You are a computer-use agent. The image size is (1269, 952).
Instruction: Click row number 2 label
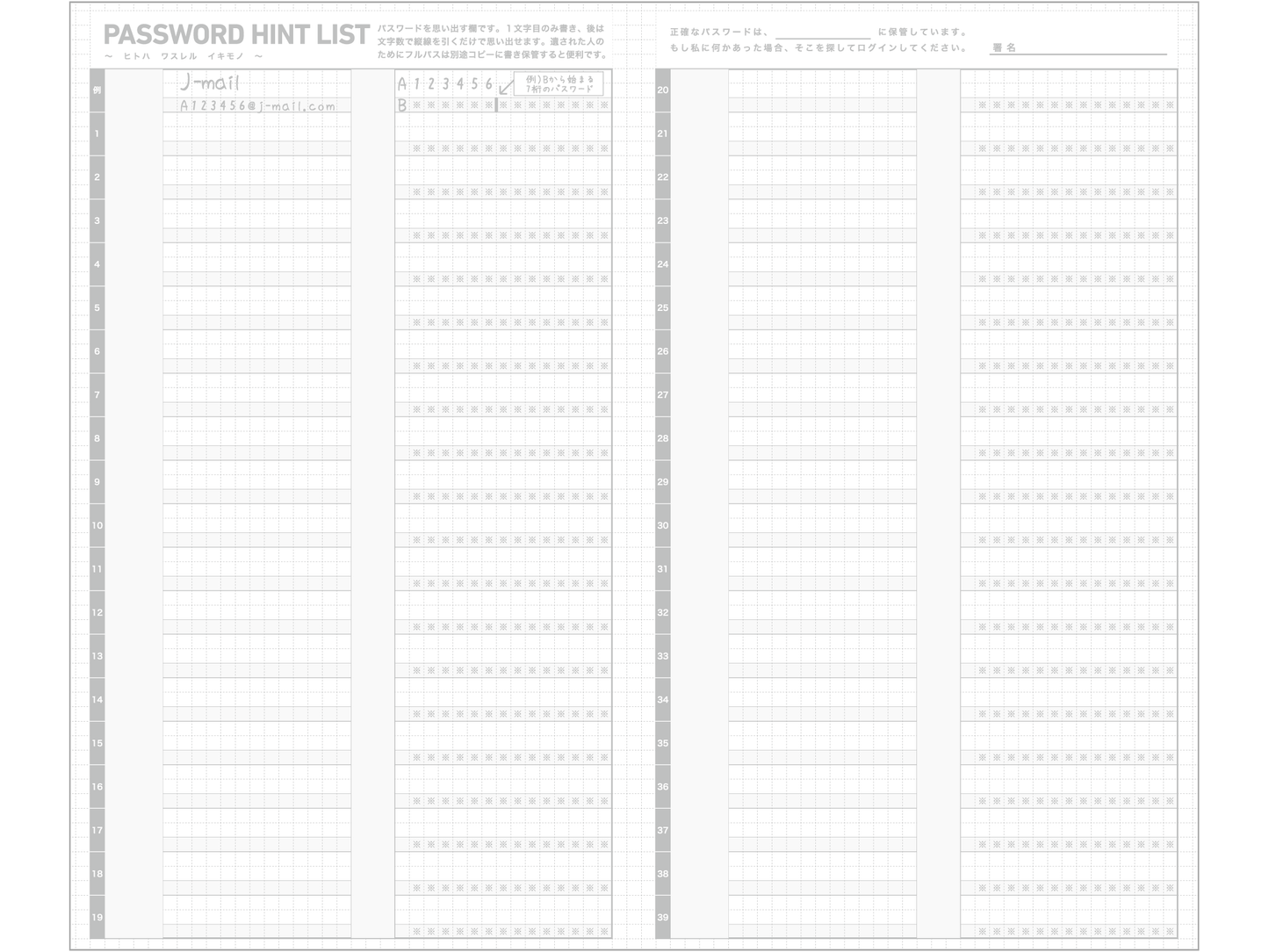click(x=97, y=177)
